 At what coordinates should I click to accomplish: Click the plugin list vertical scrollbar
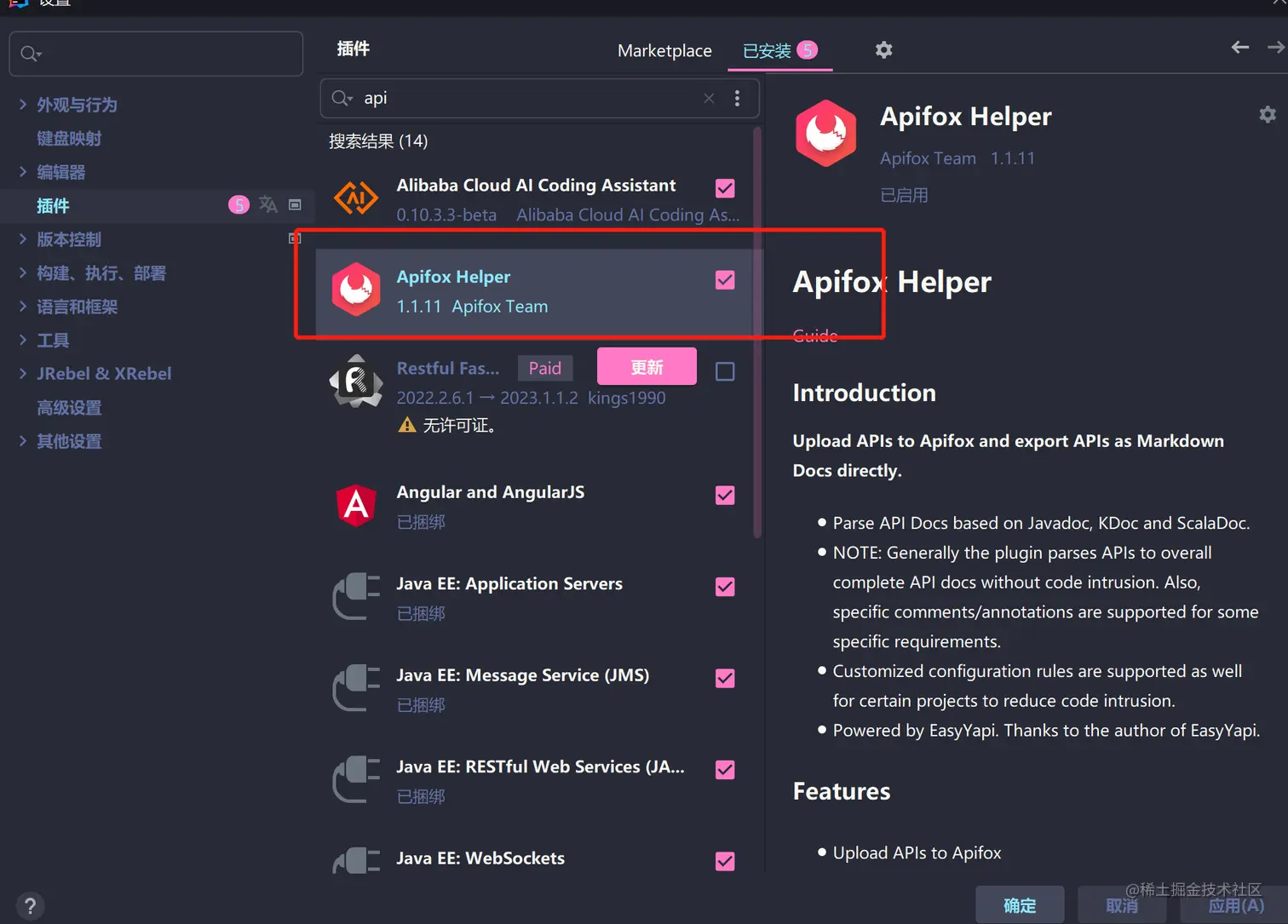click(x=757, y=332)
